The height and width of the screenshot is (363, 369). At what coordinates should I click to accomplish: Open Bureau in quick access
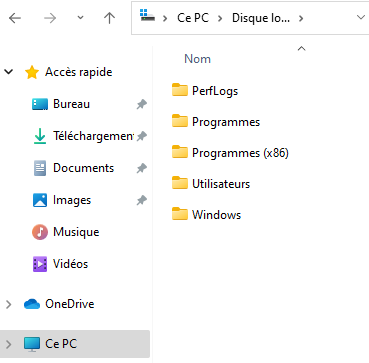pyautogui.click(x=71, y=104)
